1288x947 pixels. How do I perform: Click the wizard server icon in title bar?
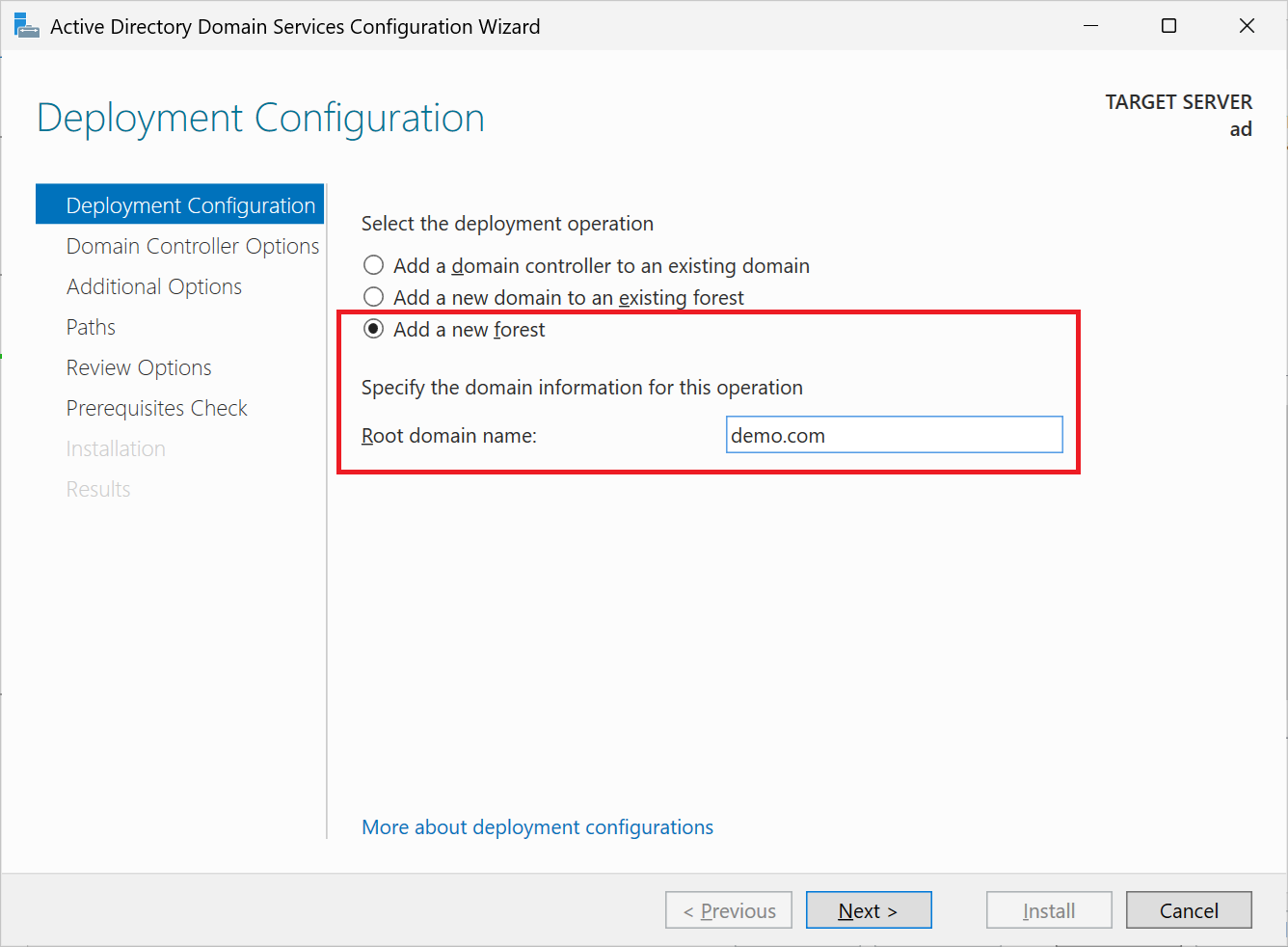point(26,26)
